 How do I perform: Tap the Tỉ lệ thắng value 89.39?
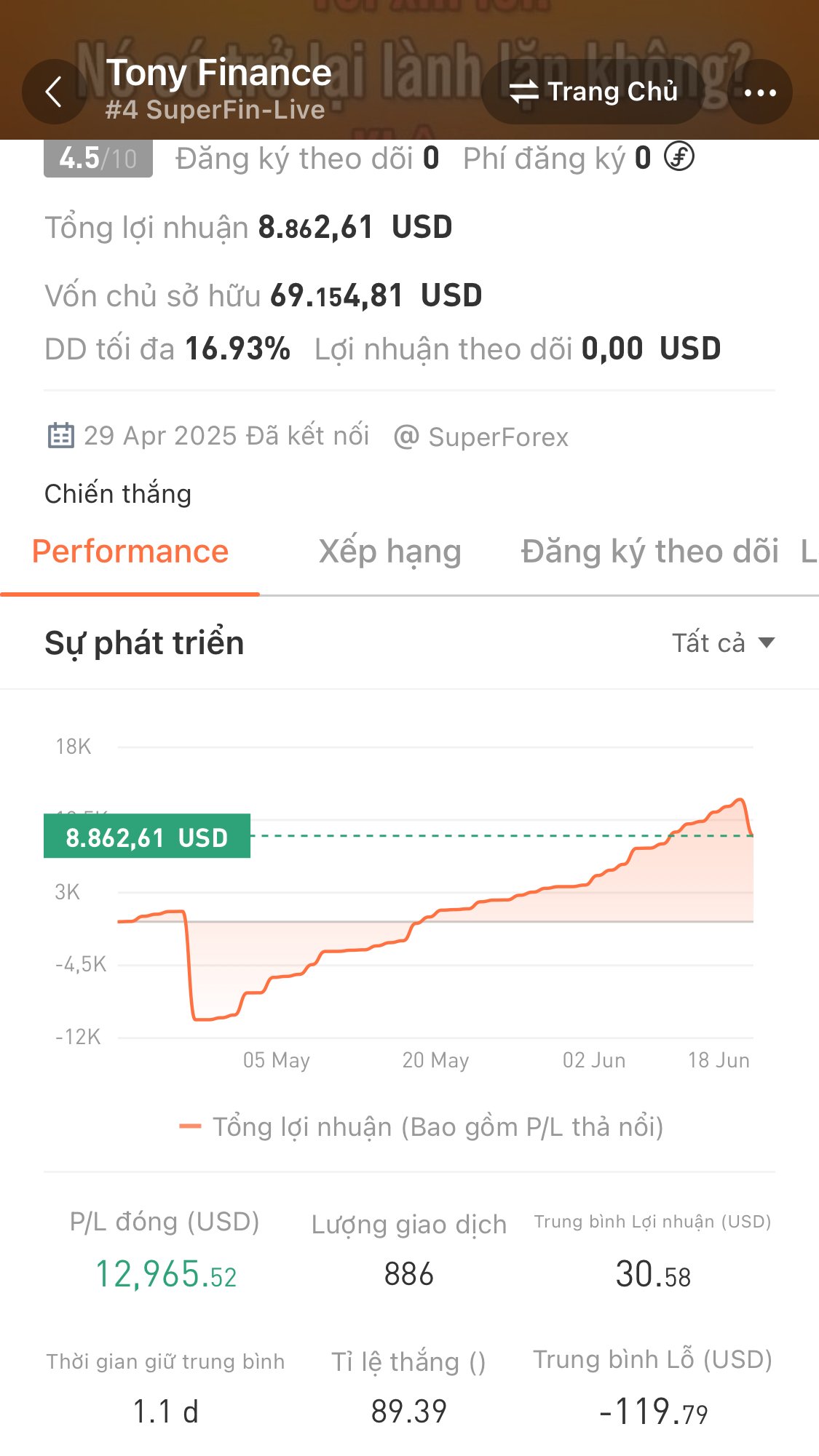tap(408, 1412)
